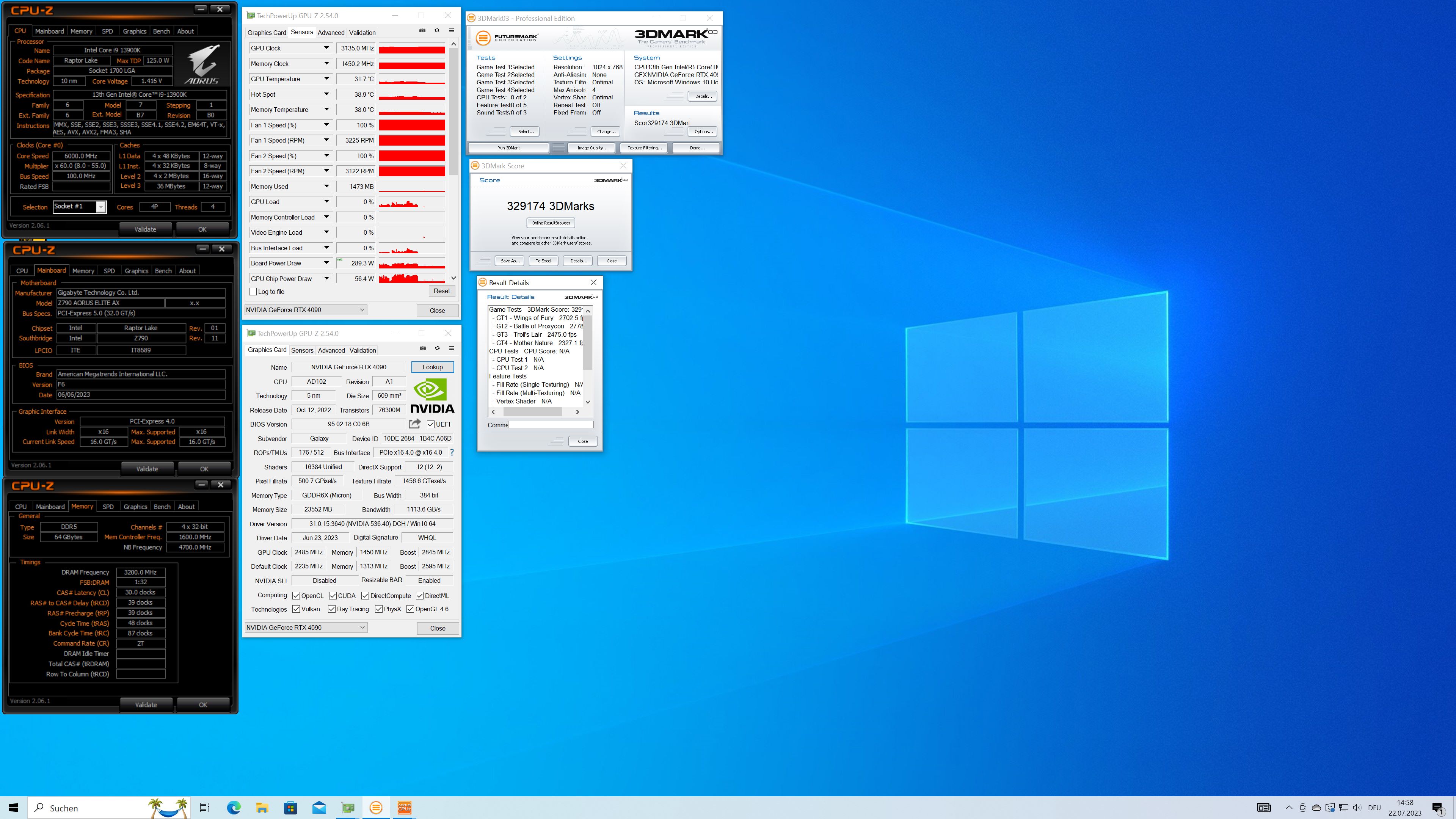Open the Bench tab in top CPU-Z window
The height and width of the screenshot is (819, 1456).
[x=162, y=31]
